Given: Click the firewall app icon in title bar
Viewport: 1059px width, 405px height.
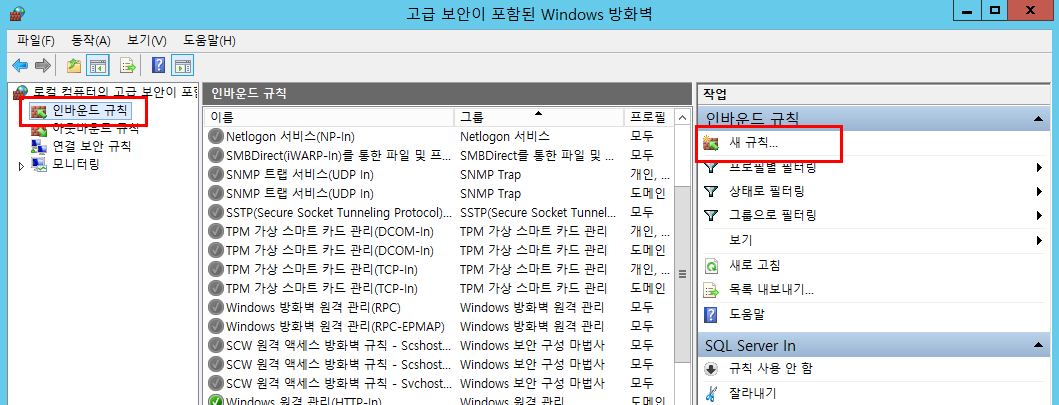Looking at the screenshot, I should (x=18, y=14).
